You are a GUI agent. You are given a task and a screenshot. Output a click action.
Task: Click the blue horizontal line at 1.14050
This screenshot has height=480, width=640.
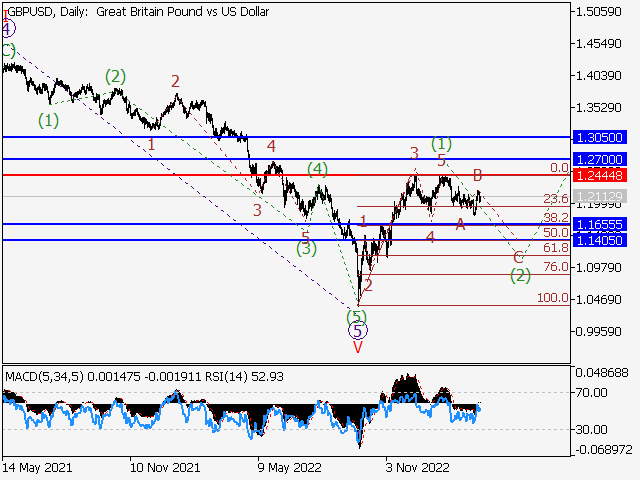[x=286, y=240]
